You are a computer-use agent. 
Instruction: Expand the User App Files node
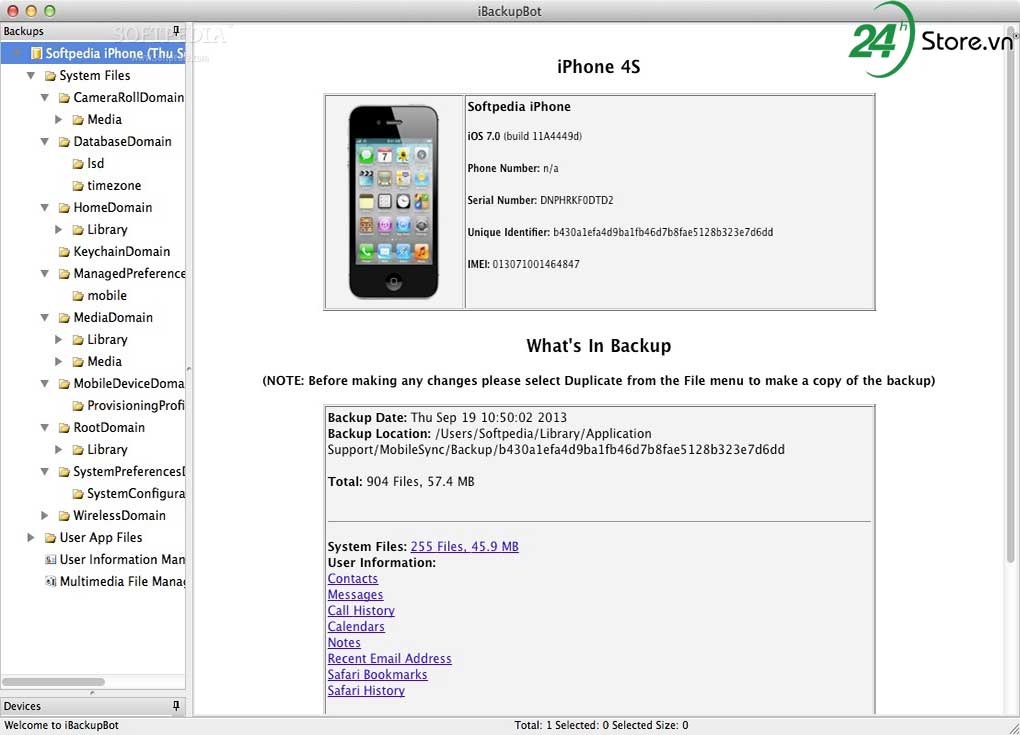click(31, 538)
